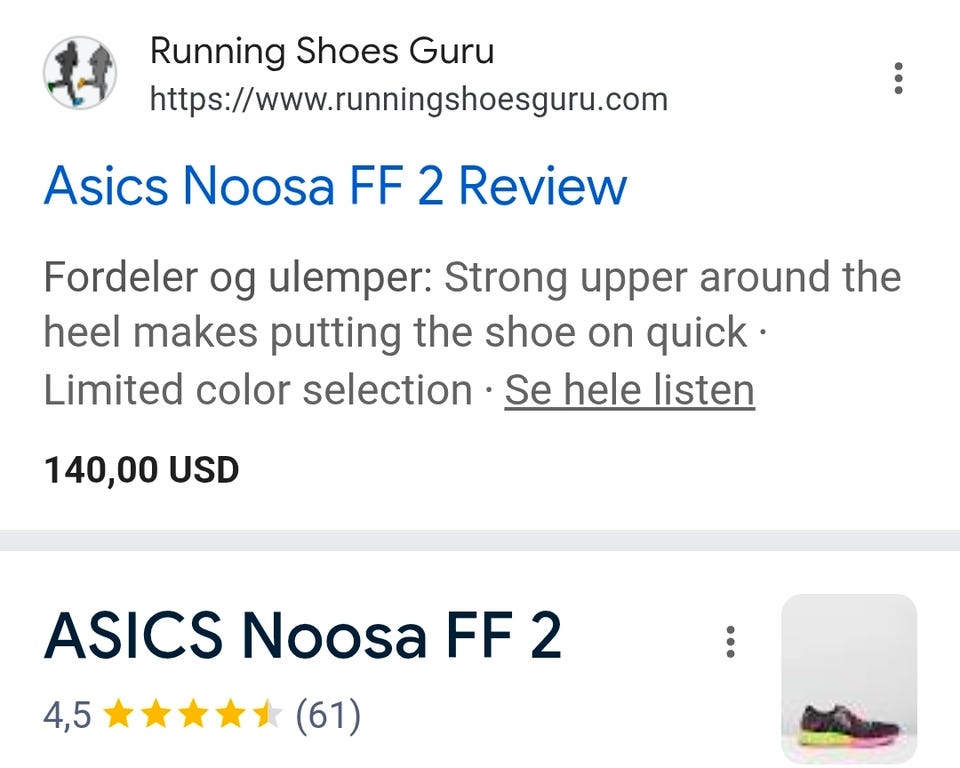Click the ASICS Noosa FF 2 heading
Image resolution: width=960 pixels, height=768 pixels.
pos(302,635)
